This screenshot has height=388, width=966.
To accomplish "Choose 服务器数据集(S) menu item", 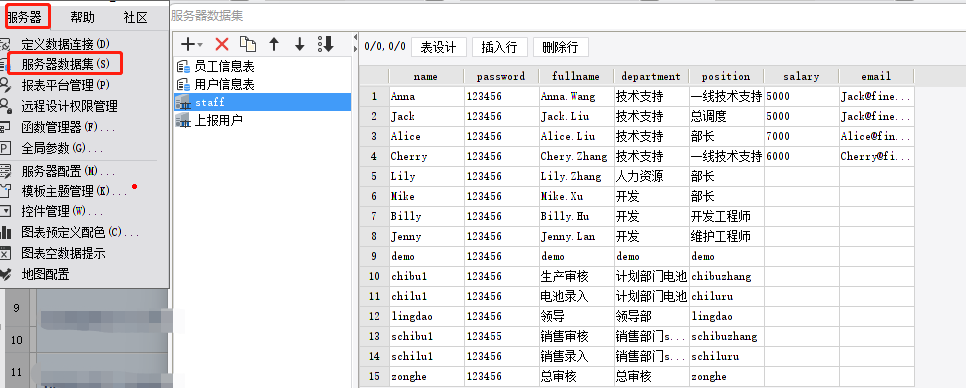I will 65,63.
